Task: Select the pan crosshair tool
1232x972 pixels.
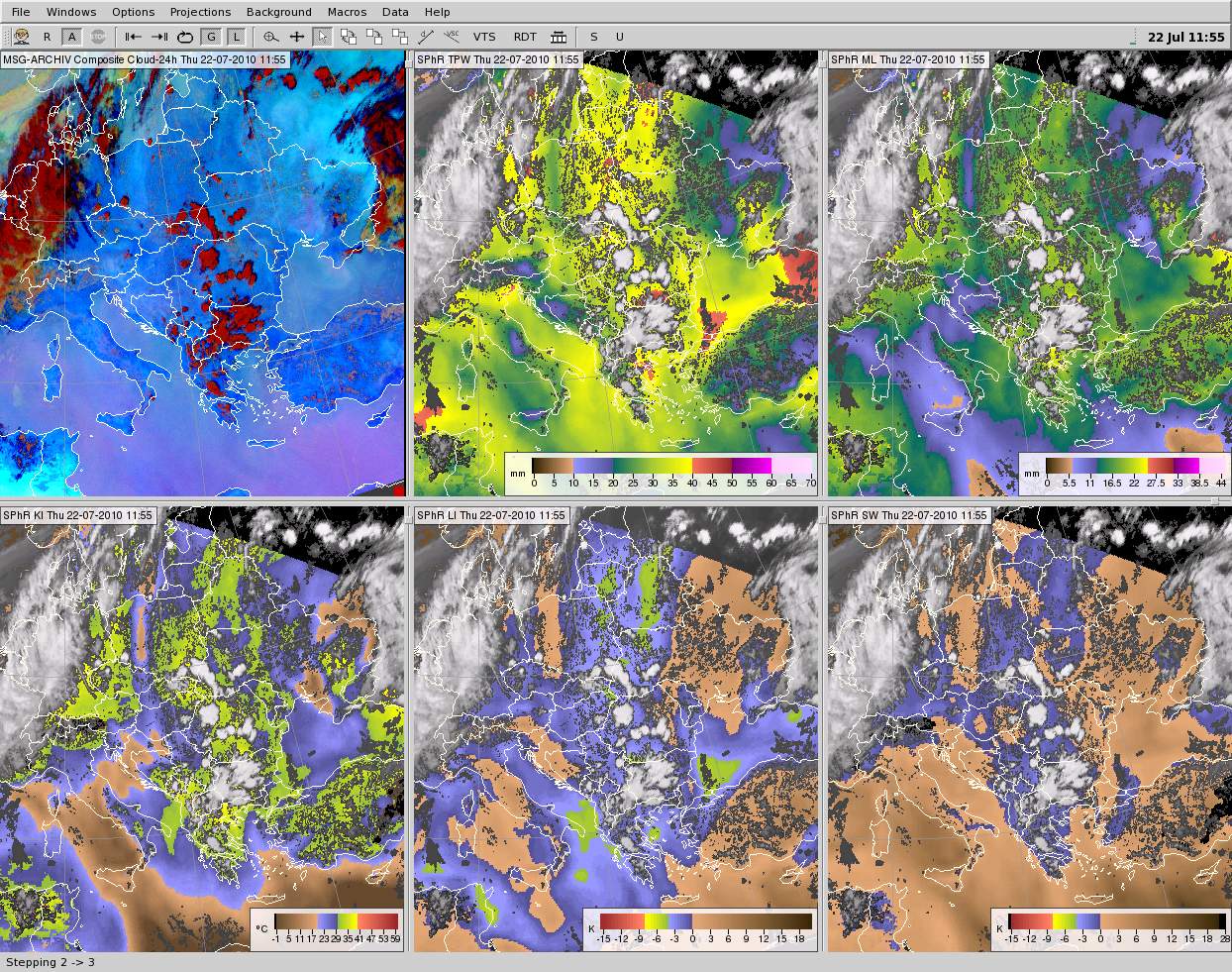Action: click(296, 37)
